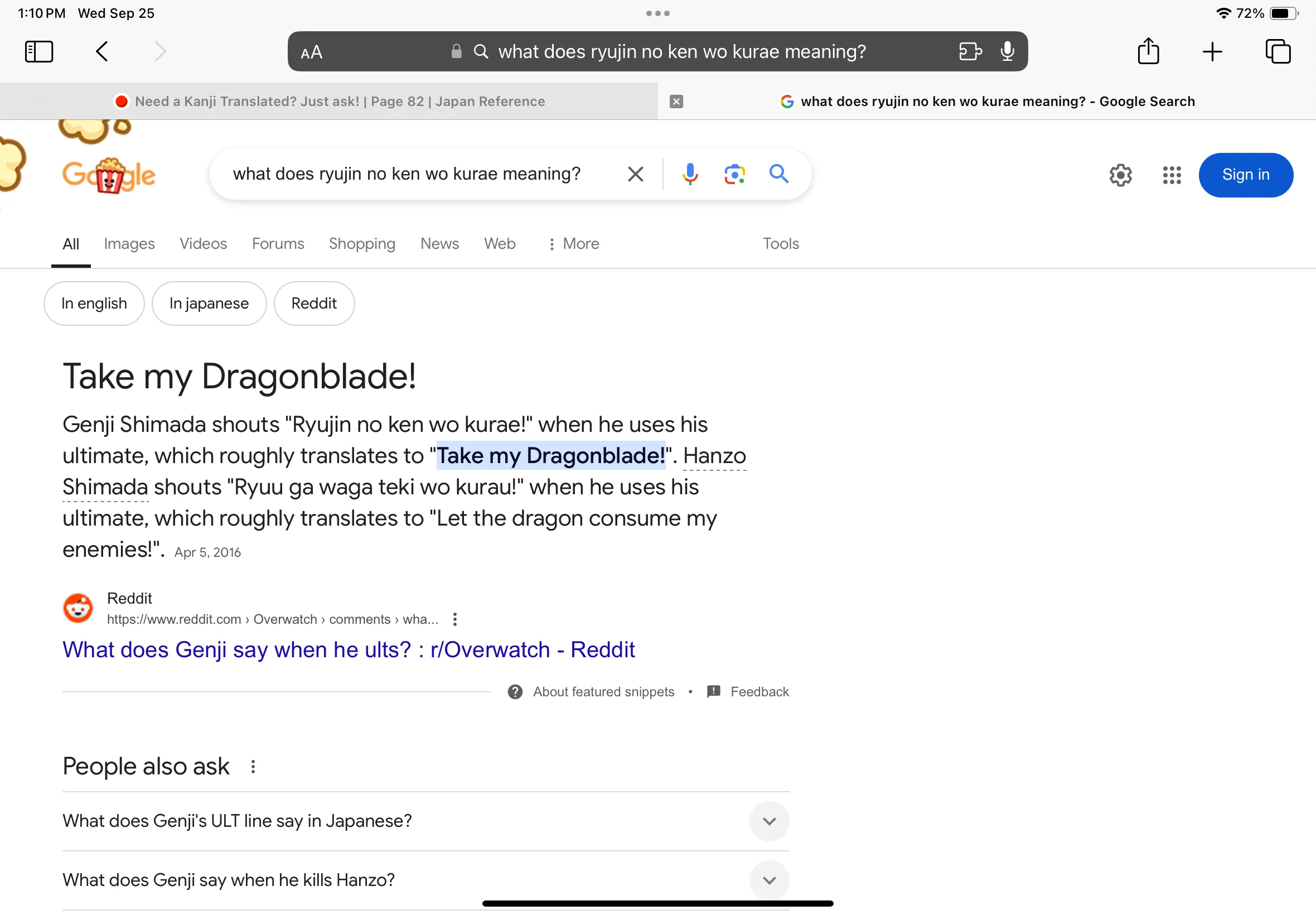Click the "Take my Dragonblade!" snippet heading

click(239, 377)
